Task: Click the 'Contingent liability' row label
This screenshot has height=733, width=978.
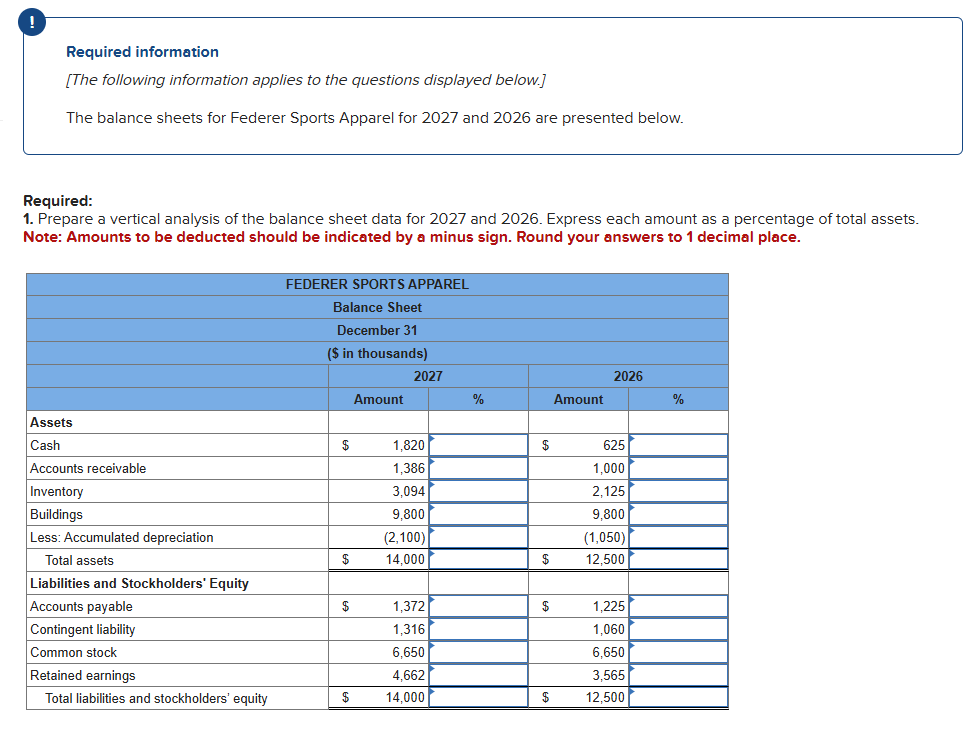Action: tap(82, 629)
